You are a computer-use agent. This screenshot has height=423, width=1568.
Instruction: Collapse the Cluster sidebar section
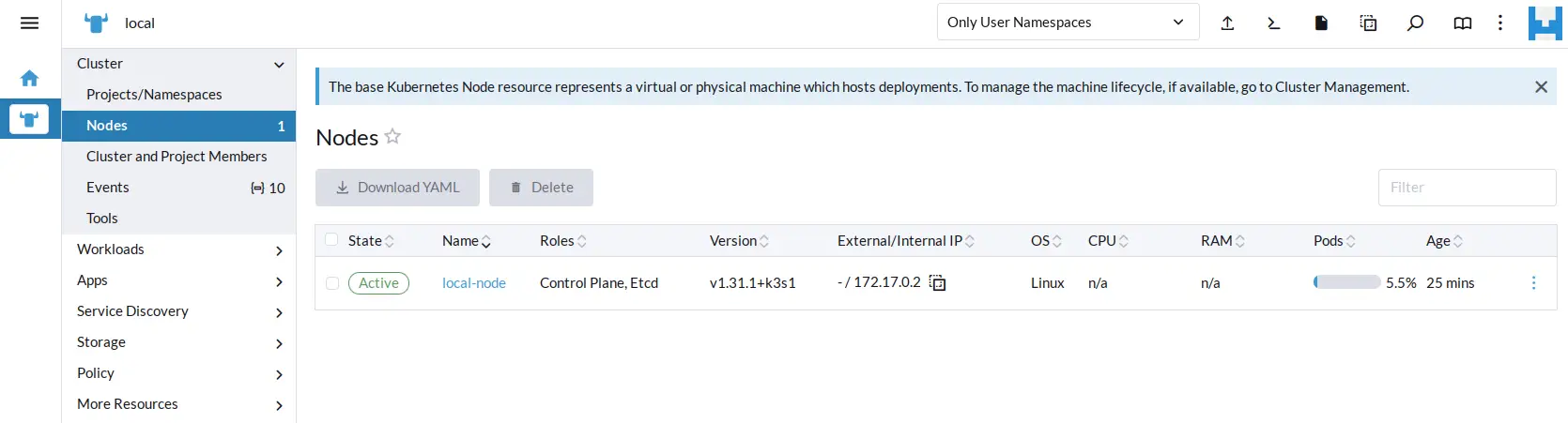point(278,65)
